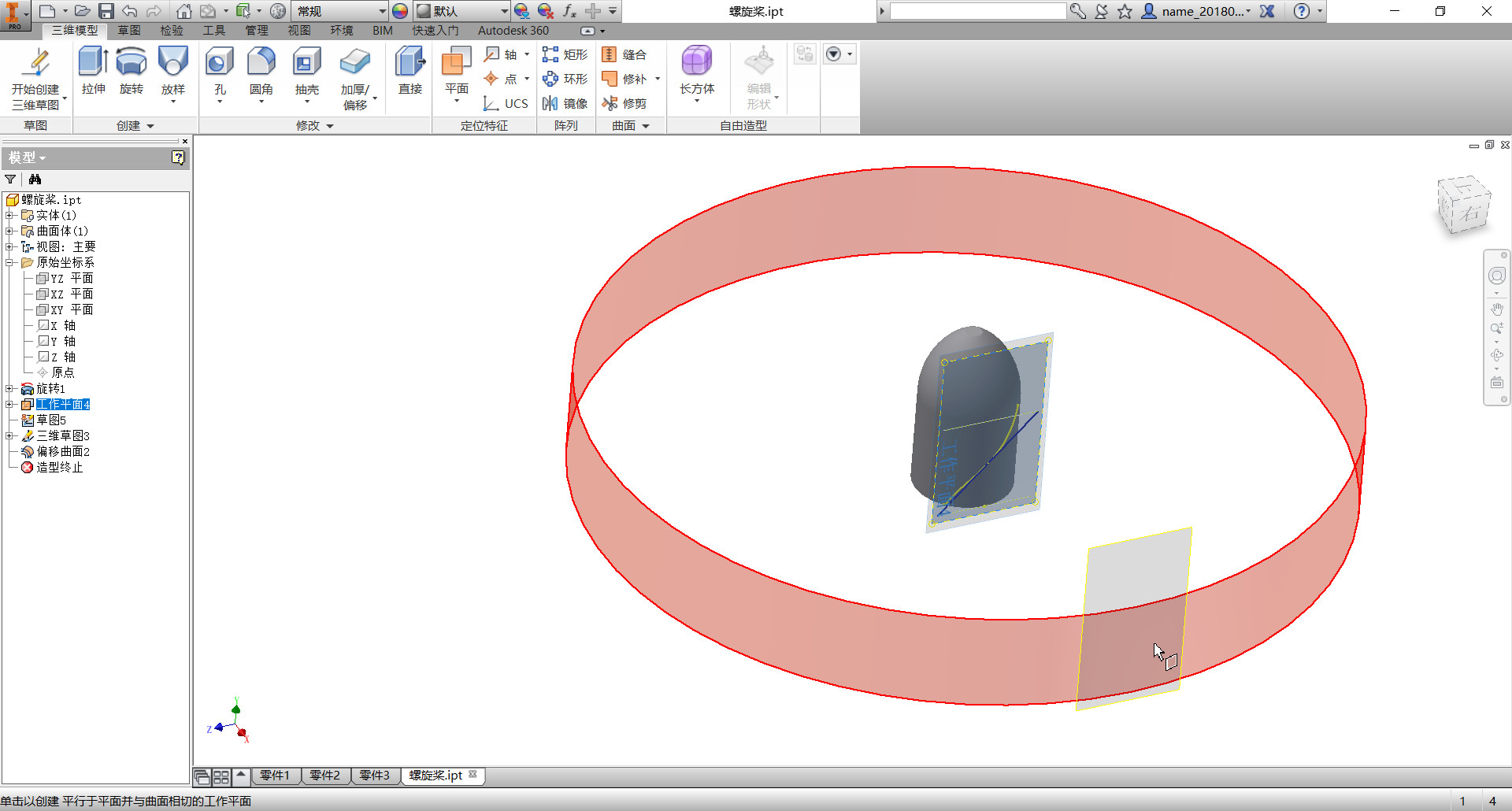Image resolution: width=1512 pixels, height=811 pixels.
Task: Open the ViewCube in the viewport
Action: 1464,205
